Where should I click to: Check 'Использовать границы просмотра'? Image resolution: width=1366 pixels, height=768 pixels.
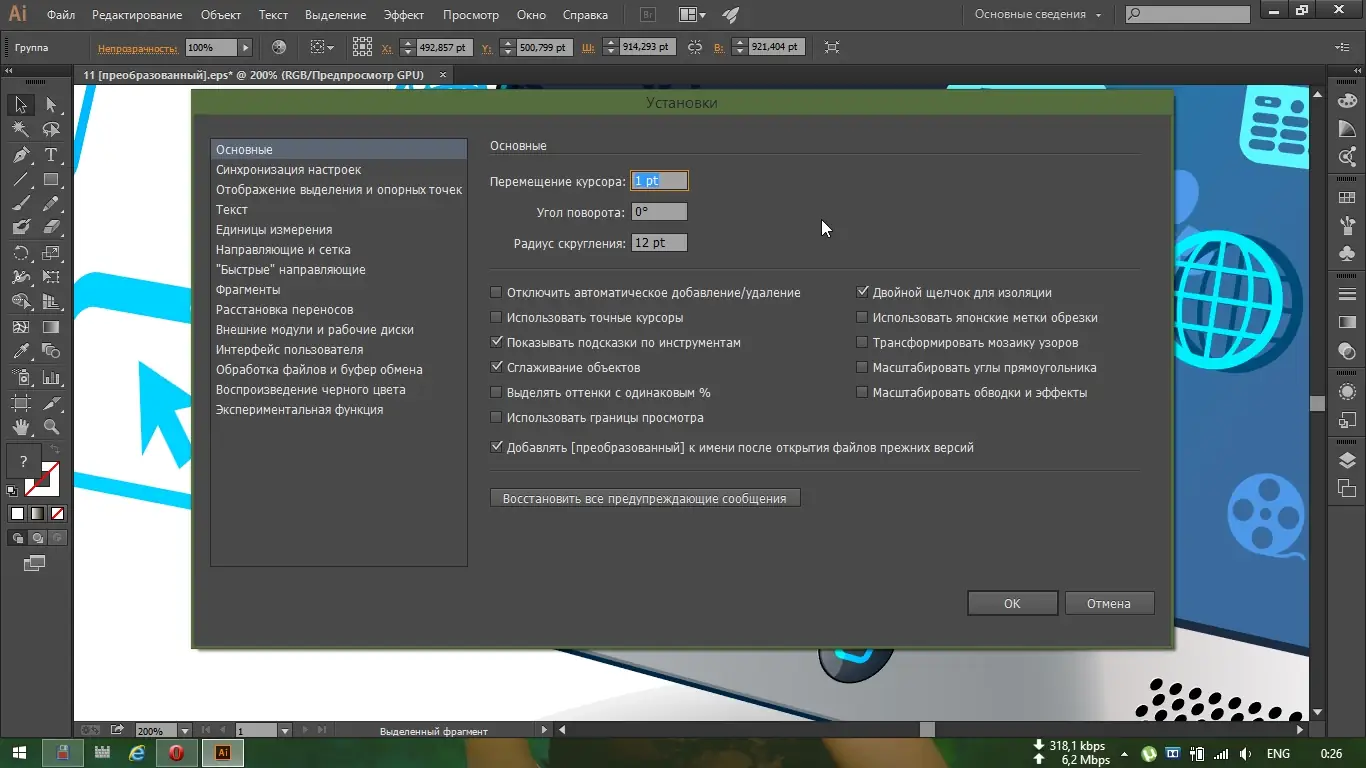tap(496, 418)
